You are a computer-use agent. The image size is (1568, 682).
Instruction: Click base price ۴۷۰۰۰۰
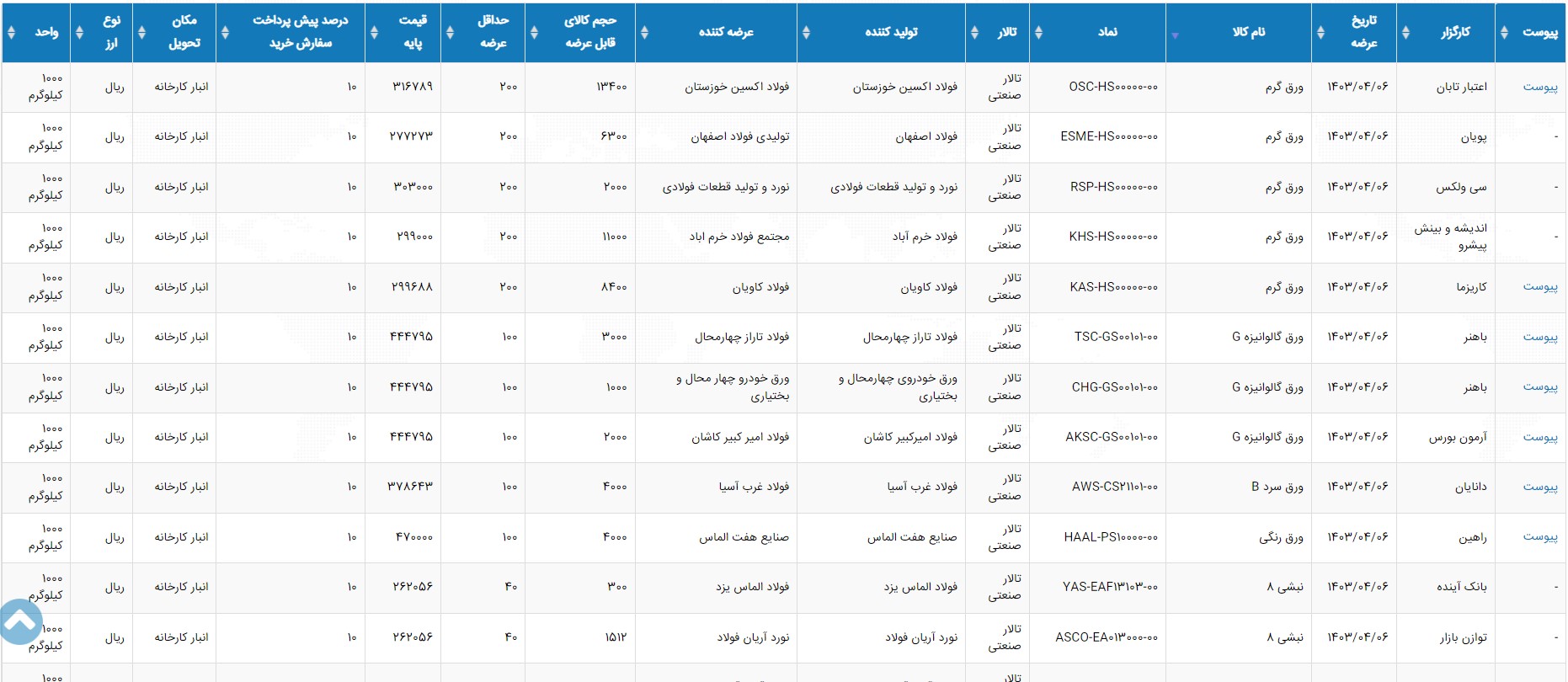tap(414, 537)
